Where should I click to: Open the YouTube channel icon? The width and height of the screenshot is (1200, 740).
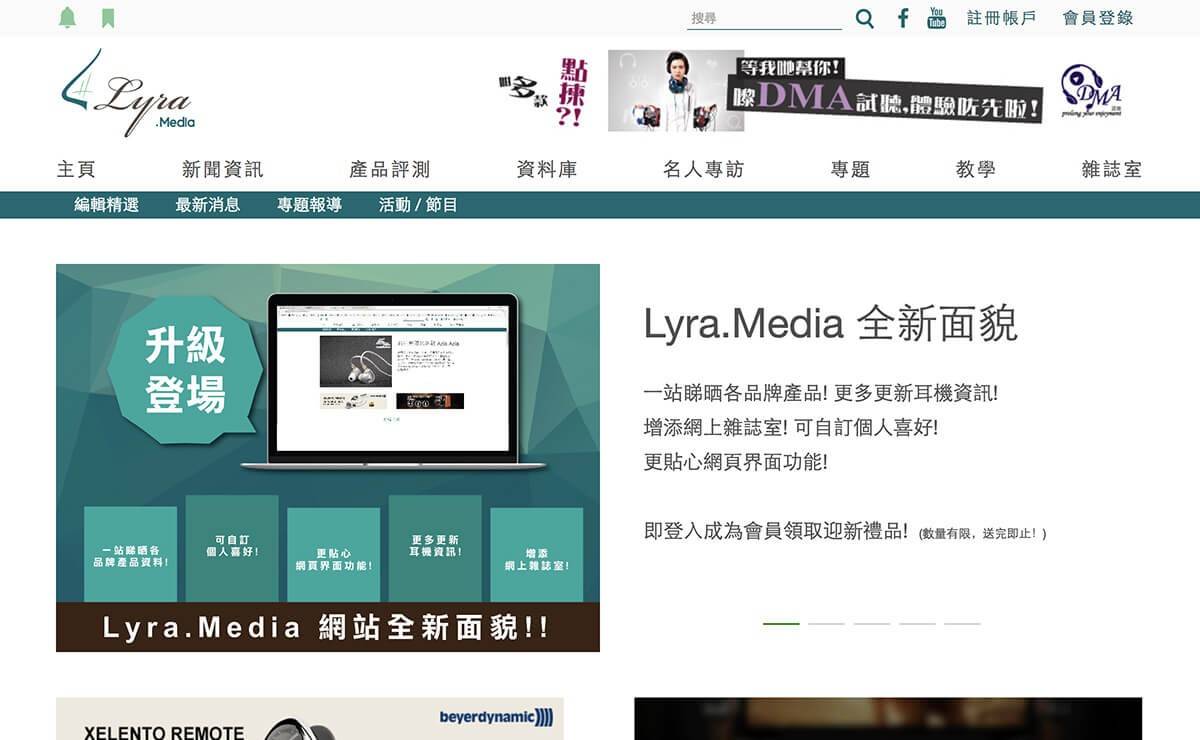click(x=936, y=18)
